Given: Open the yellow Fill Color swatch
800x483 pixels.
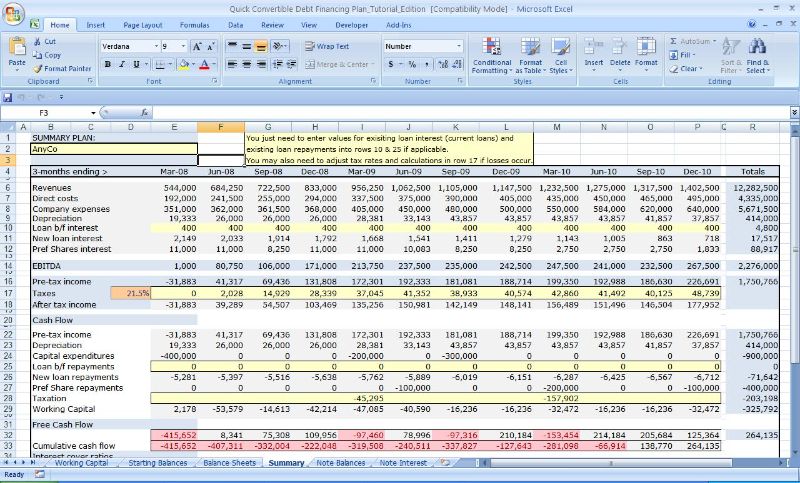Looking at the screenshot, I should [x=184, y=64].
